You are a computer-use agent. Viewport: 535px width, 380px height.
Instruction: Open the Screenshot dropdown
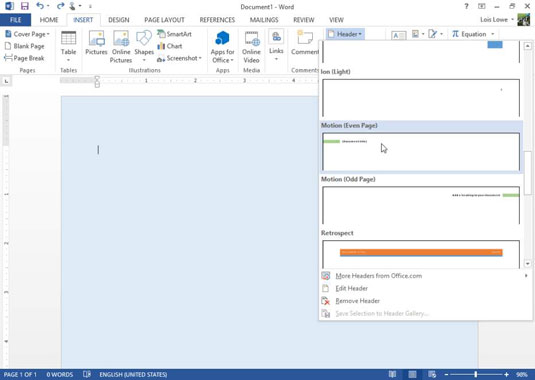179,58
